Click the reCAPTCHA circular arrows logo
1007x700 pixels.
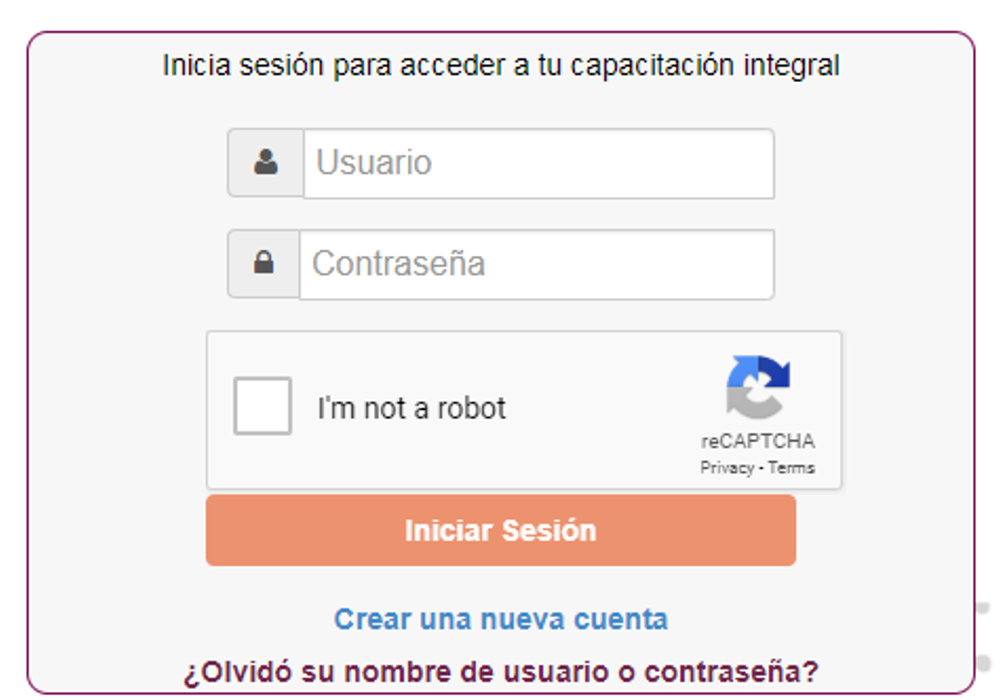point(758,387)
